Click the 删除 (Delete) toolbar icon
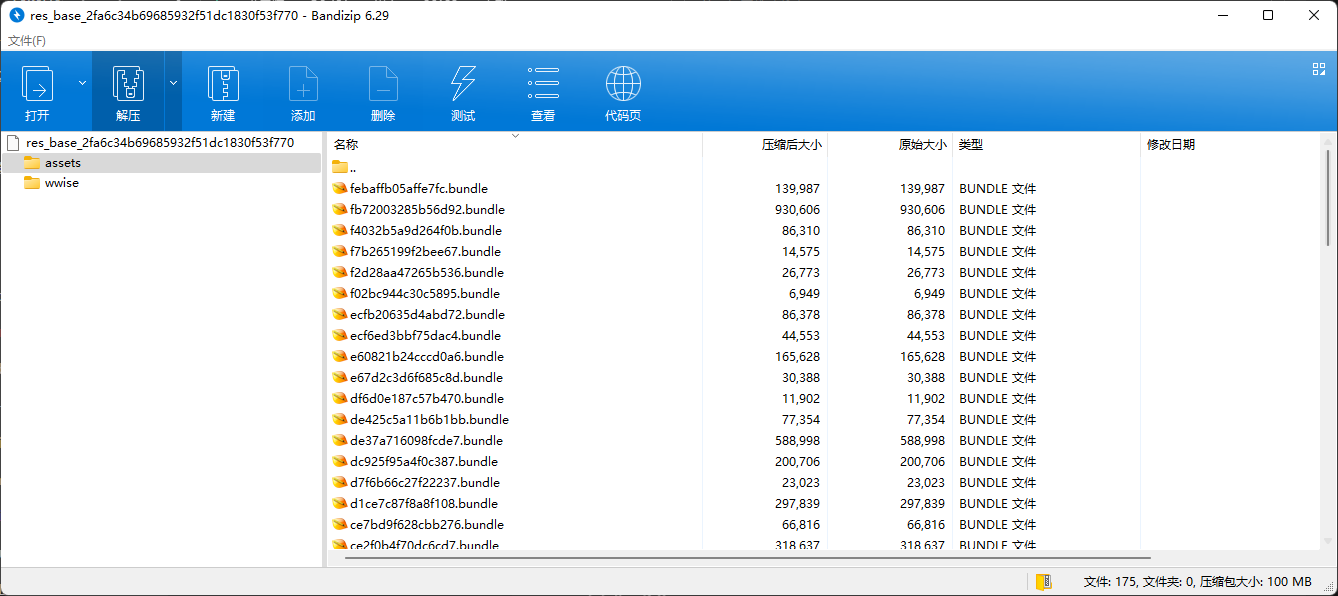1338x596 pixels. click(383, 83)
